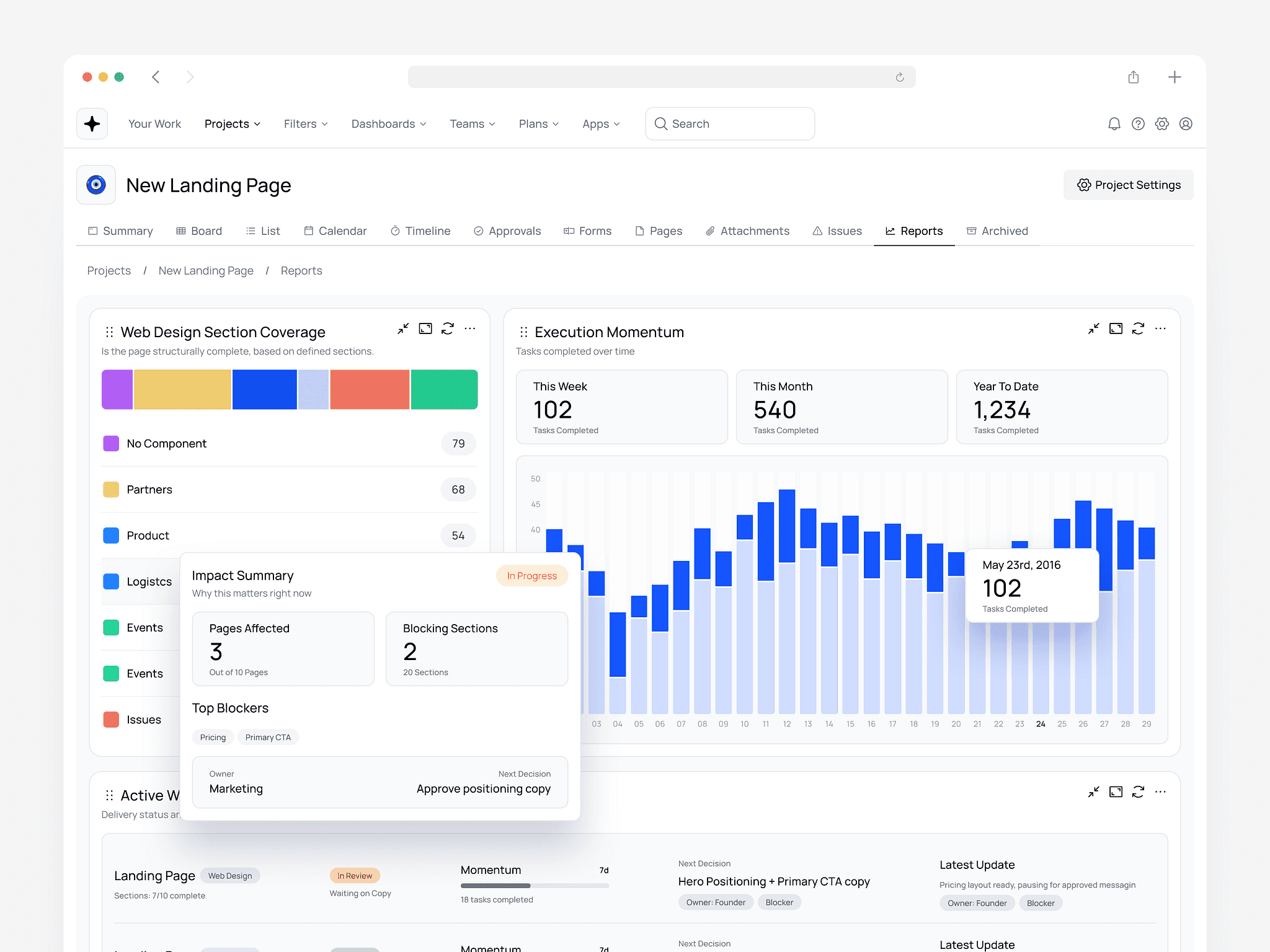
Task: Expand the Teams menu chevron
Action: pyautogui.click(x=492, y=124)
